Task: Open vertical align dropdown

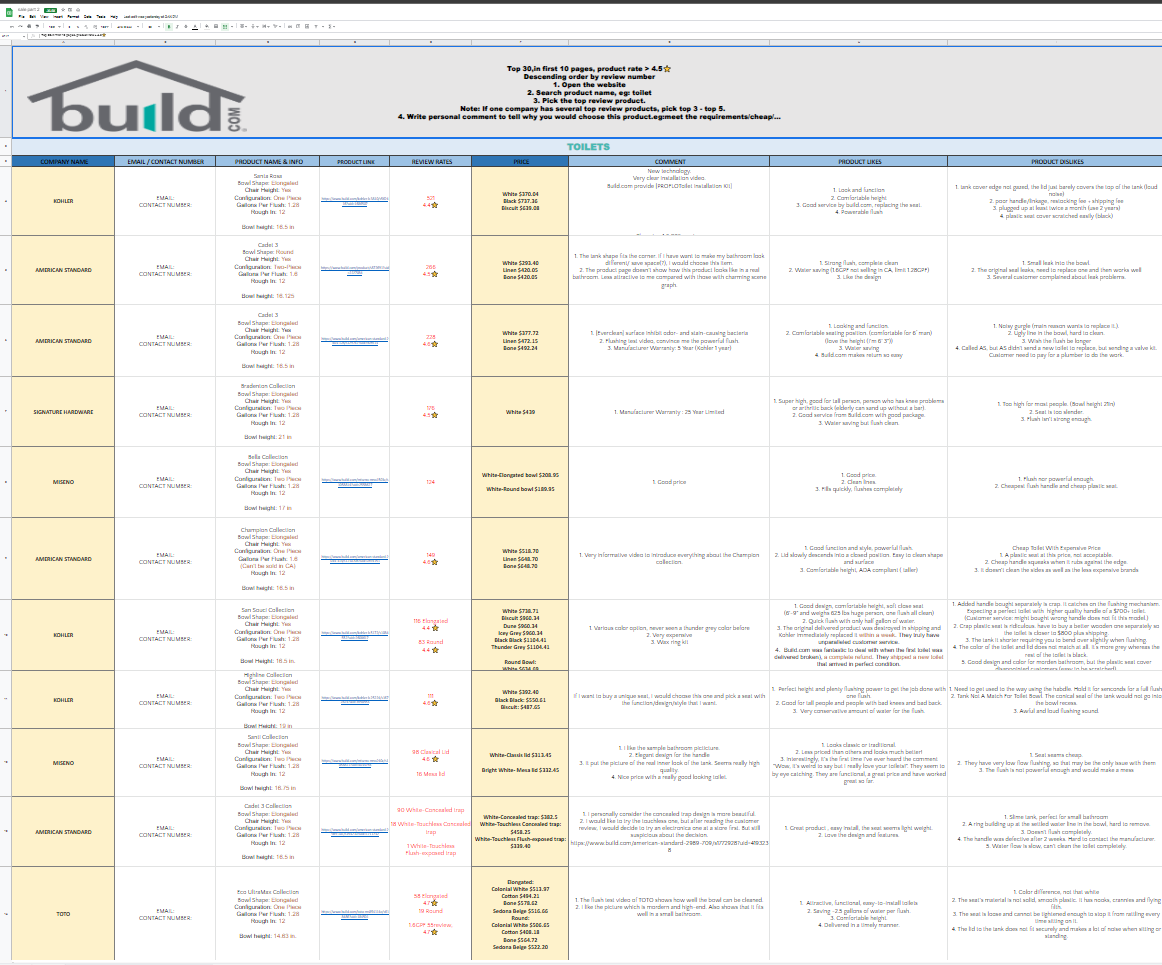Action: tap(254, 27)
